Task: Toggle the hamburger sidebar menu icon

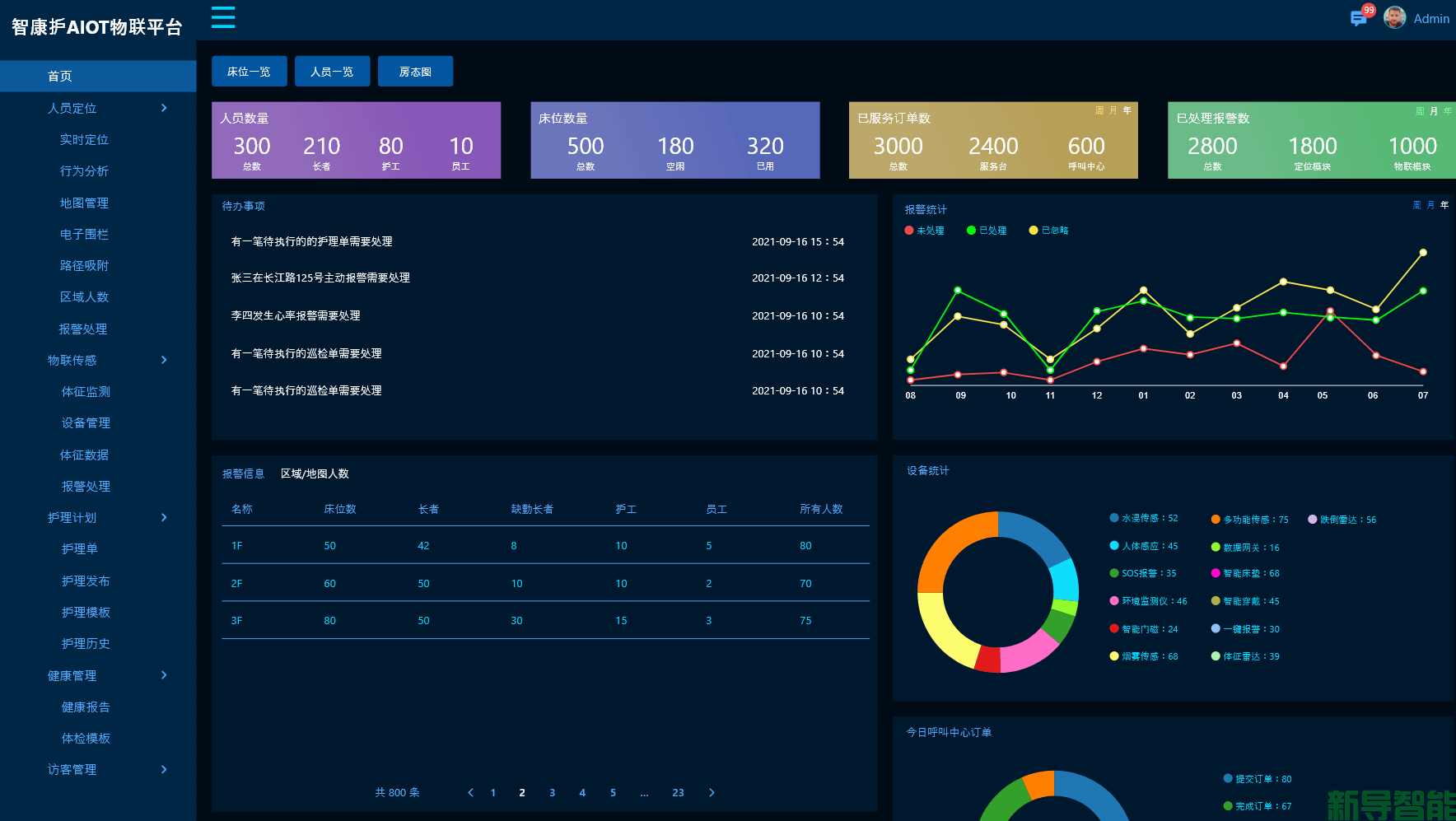Action: (223, 17)
